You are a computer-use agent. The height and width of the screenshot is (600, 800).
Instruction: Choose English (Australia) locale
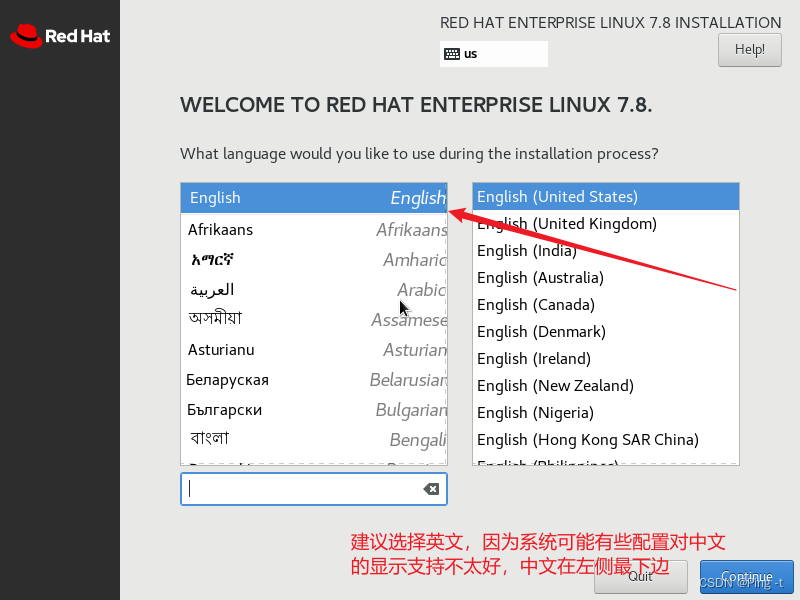[x=606, y=278]
